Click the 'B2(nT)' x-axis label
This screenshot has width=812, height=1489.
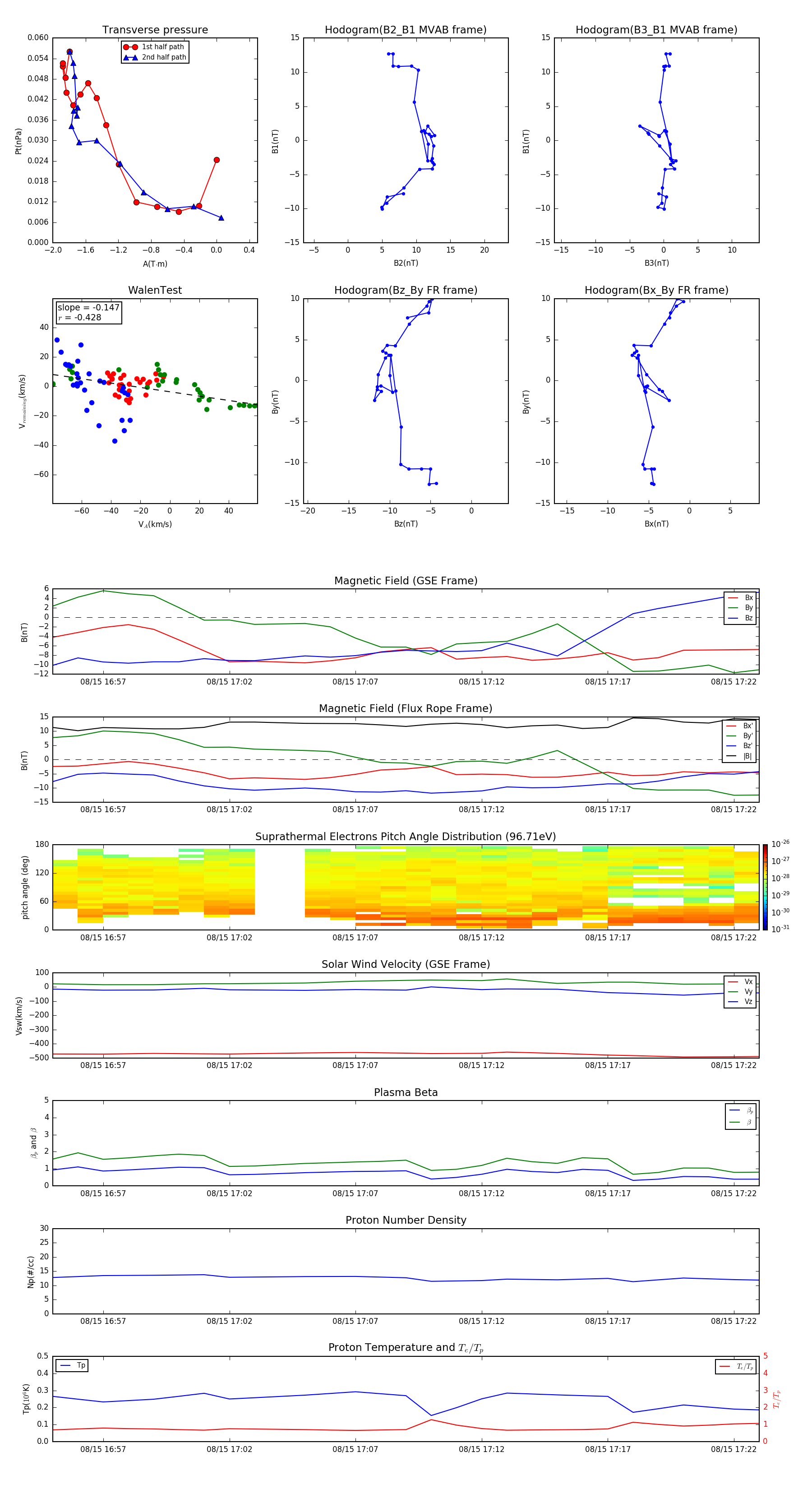pyautogui.click(x=406, y=263)
